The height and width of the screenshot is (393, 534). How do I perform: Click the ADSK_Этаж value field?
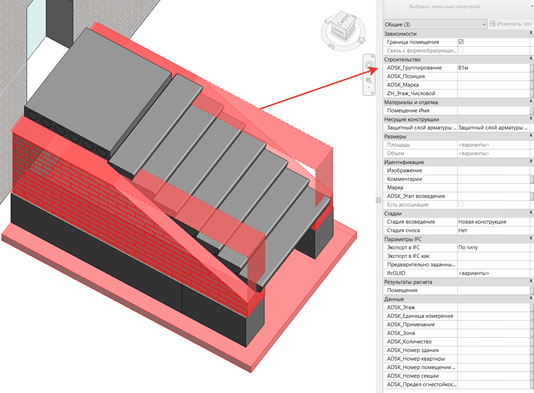pos(493,307)
